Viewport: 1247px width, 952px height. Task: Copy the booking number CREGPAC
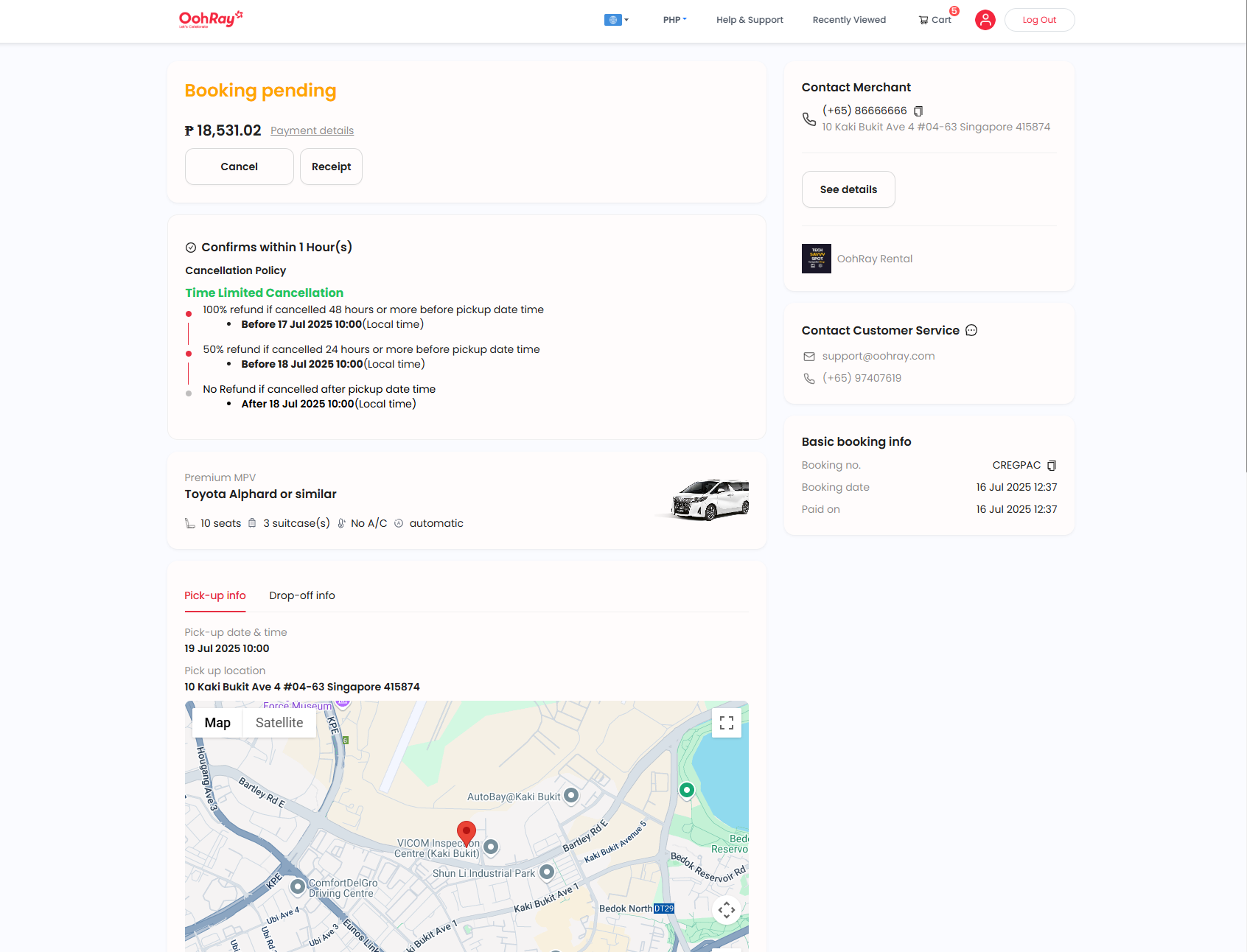click(x=1052, y=465)
